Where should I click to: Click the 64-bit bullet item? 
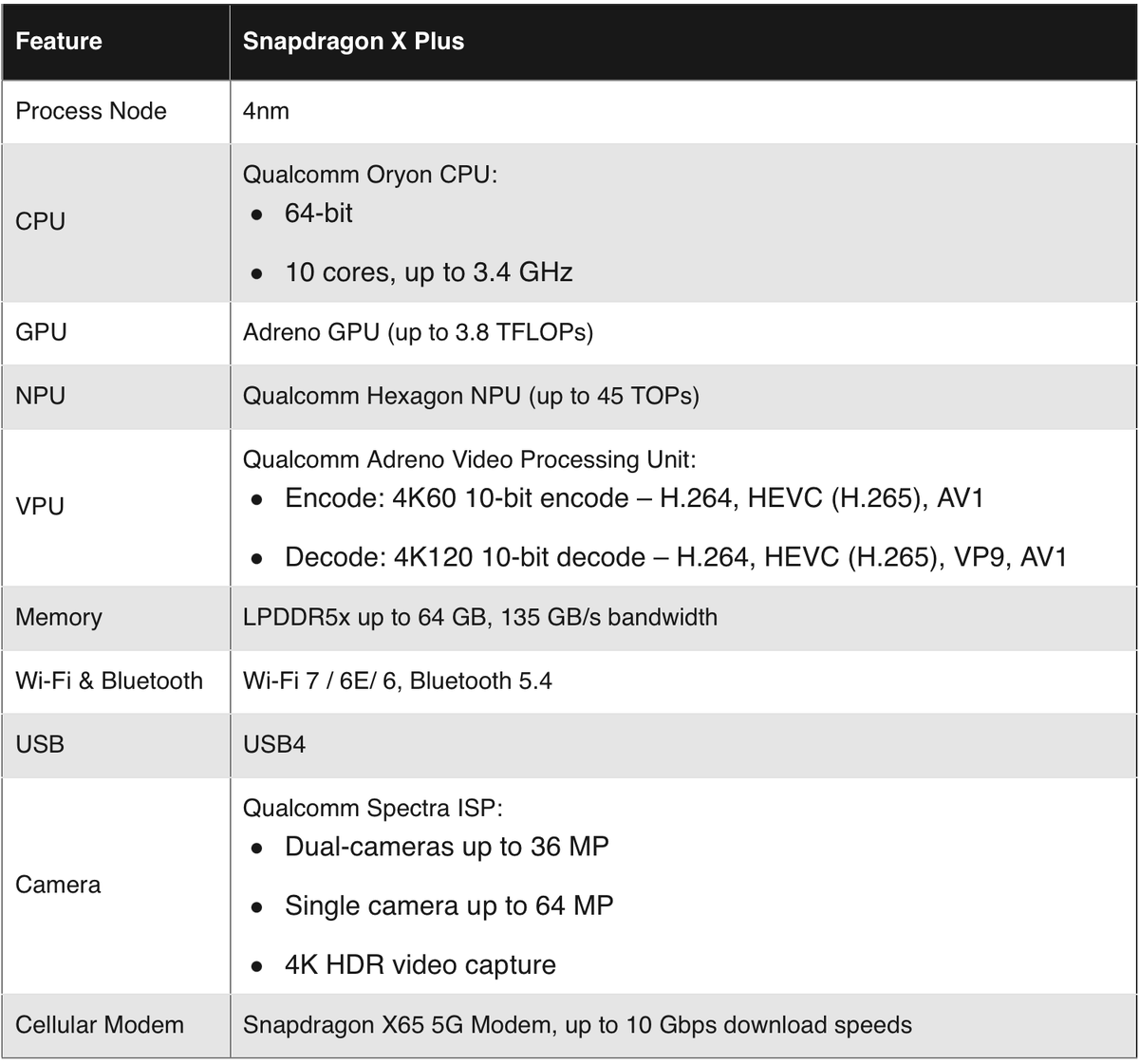pyautogui.click(x=319, y=214)
